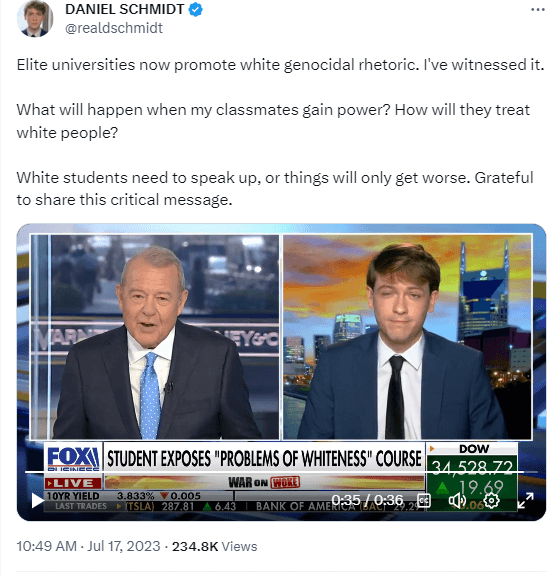Click the video time display 0:35 / 0:36
This screenshot has width=554, height=576.
click(x=367, y=500)
